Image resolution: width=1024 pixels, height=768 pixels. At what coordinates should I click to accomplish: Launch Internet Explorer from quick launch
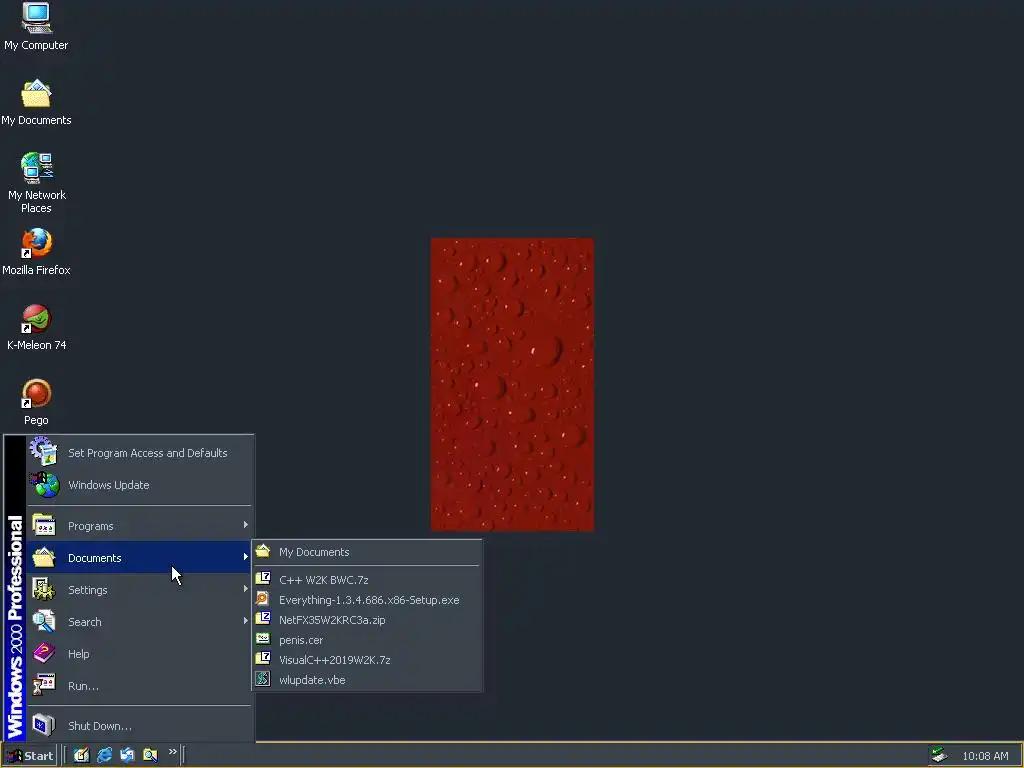tap(104, 755)
